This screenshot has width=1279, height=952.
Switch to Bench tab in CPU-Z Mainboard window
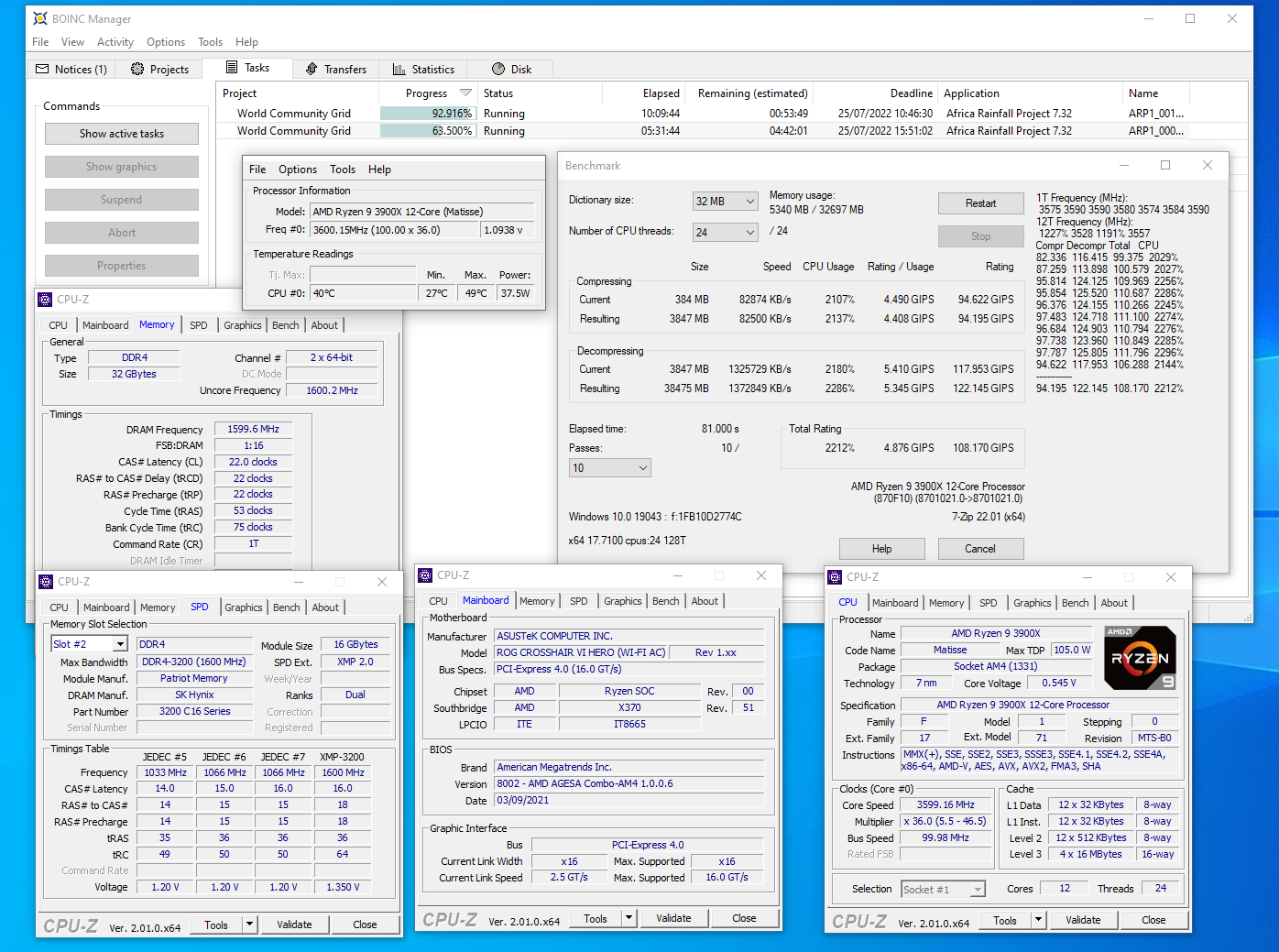[666, 601]
